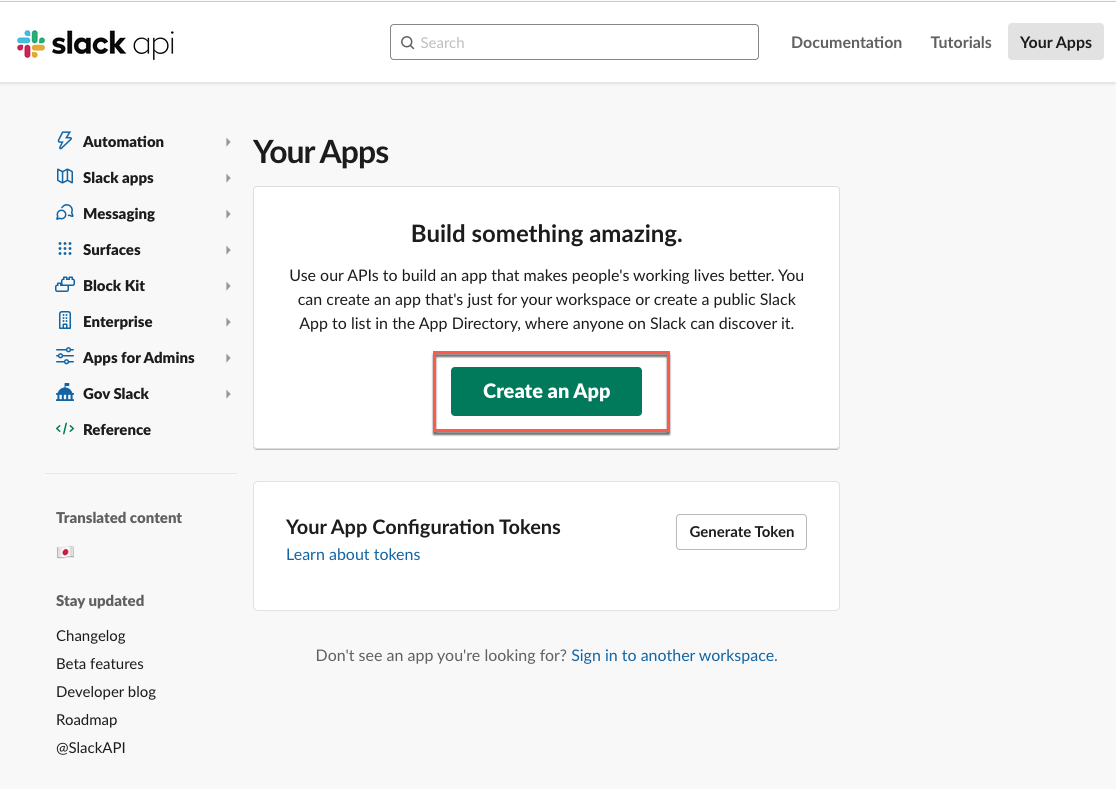Click the Reference code brackets icon

[x=65, y=428]
